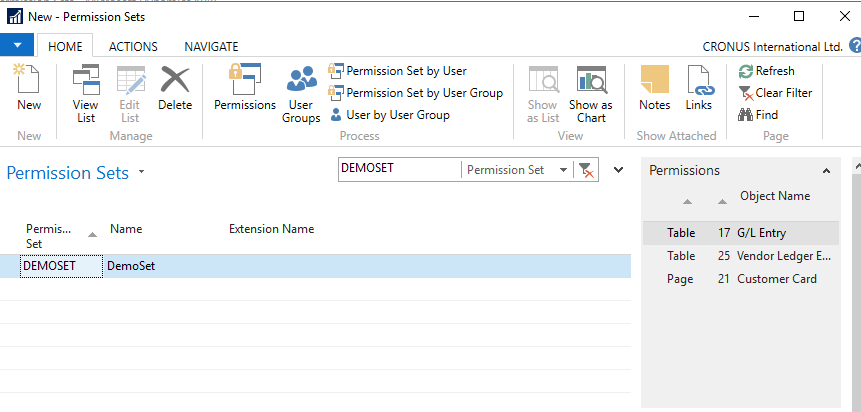861x412 pixels.
Task: Open the Permission Set filter field dropdown
Action: 564,170
